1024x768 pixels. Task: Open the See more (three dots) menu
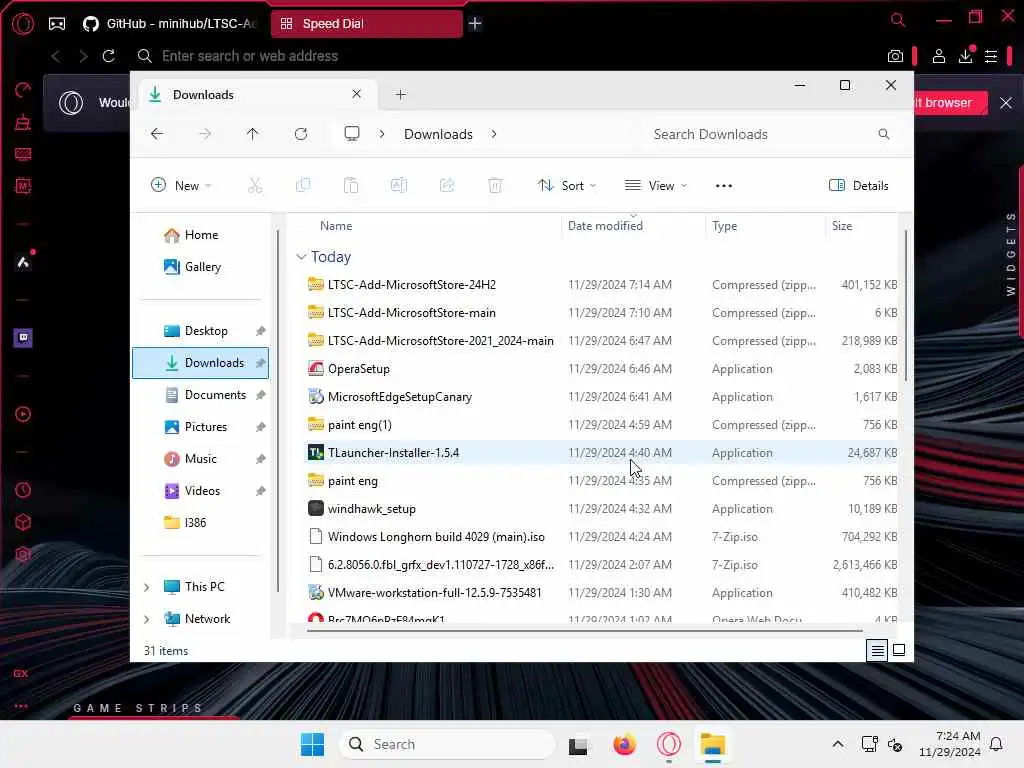(x=724, y=185)
